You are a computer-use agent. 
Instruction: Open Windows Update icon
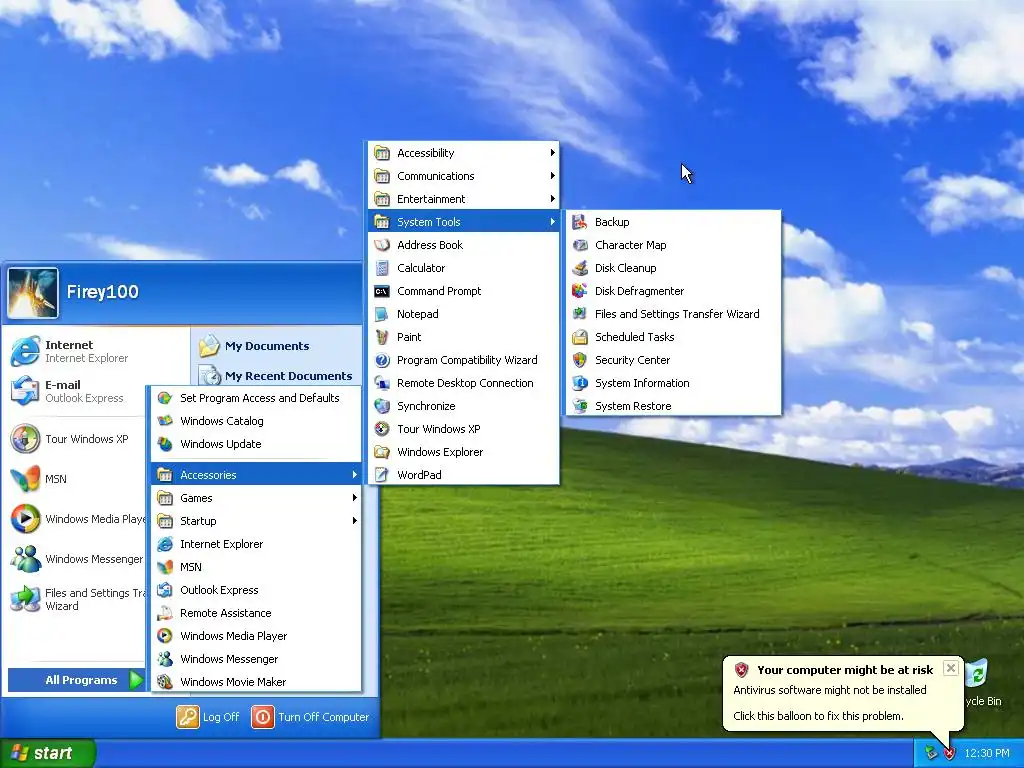[x=165, y=444]
